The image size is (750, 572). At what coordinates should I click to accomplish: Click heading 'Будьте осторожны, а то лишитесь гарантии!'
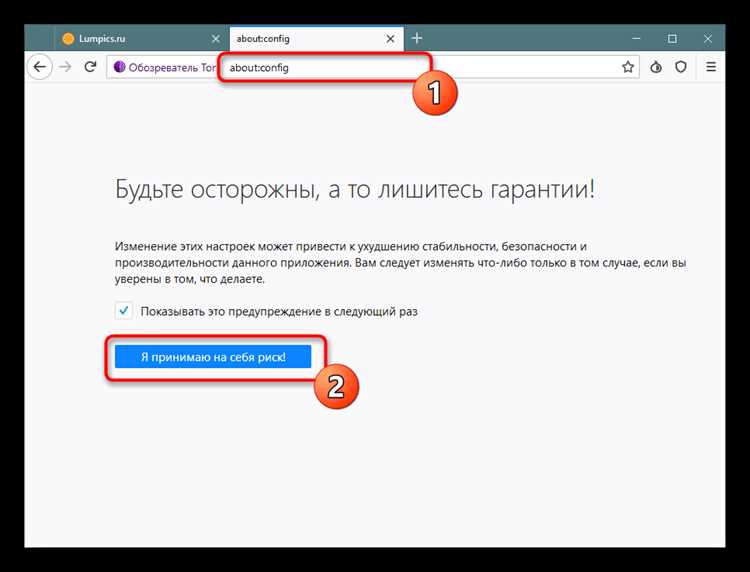coord(355,189)
